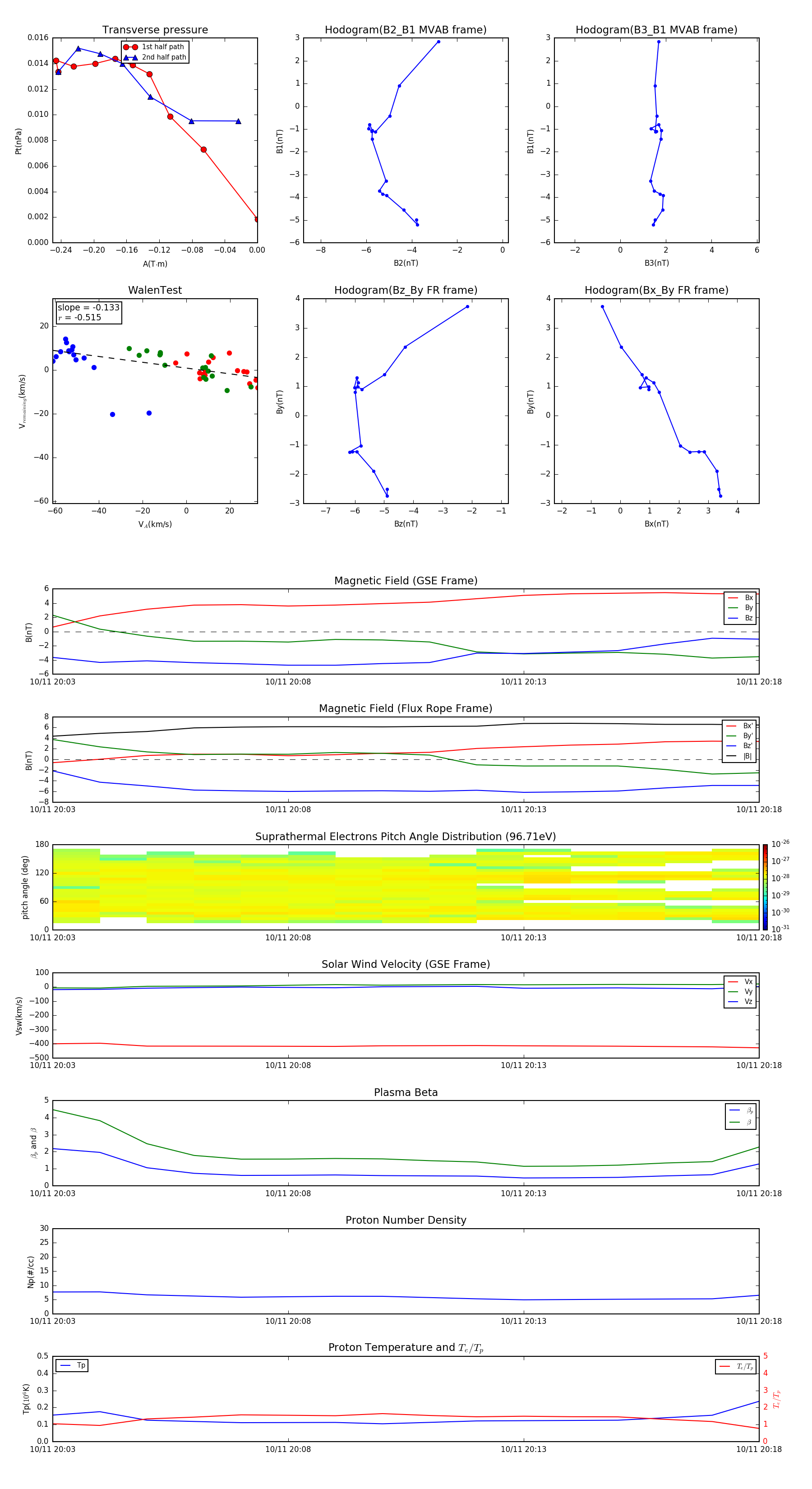
Task: Select 'Magnetic Field (Flux Rope Frame)' title
Action: point(406,708)
